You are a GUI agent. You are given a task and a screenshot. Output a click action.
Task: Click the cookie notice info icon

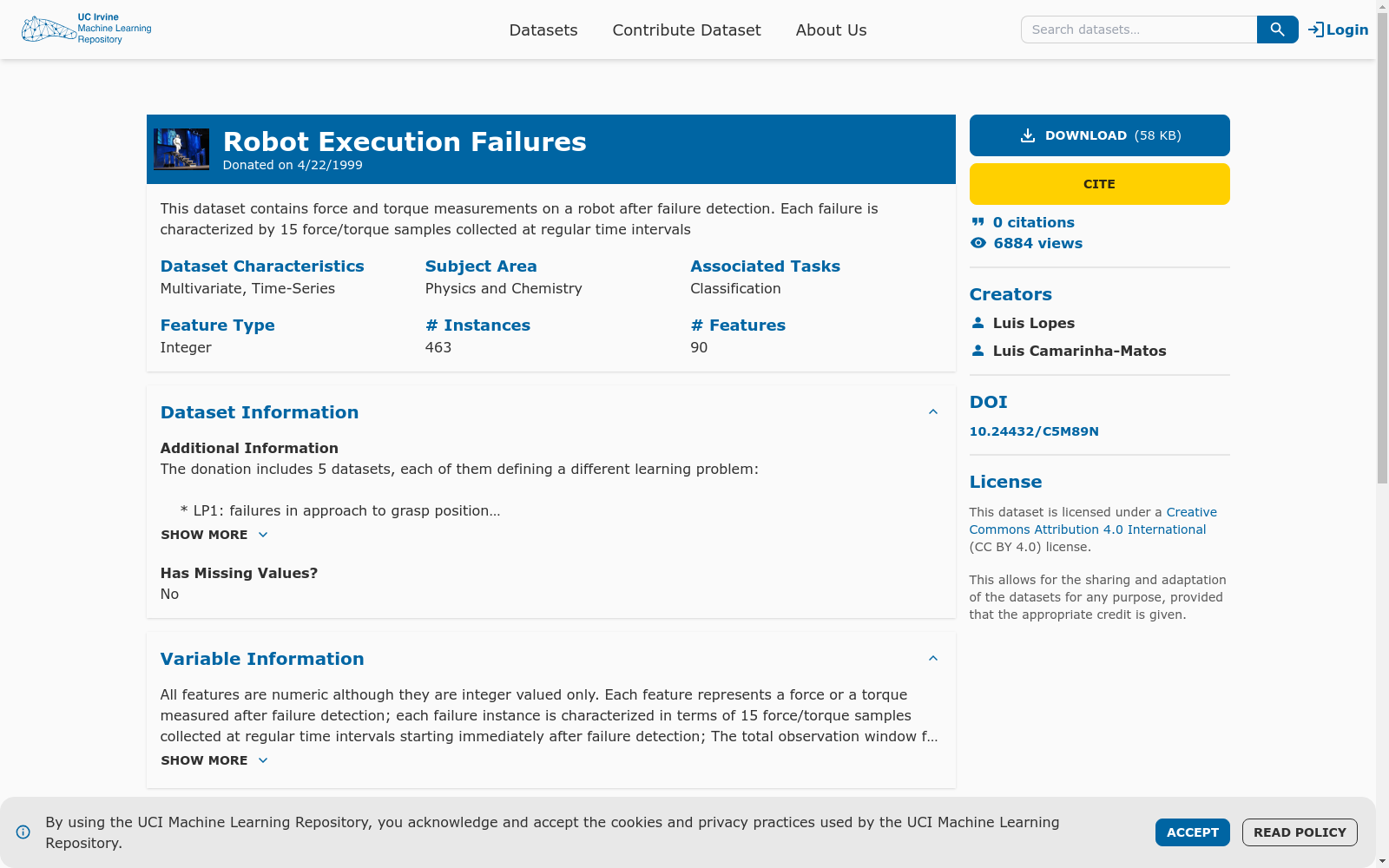pos(23,832)
